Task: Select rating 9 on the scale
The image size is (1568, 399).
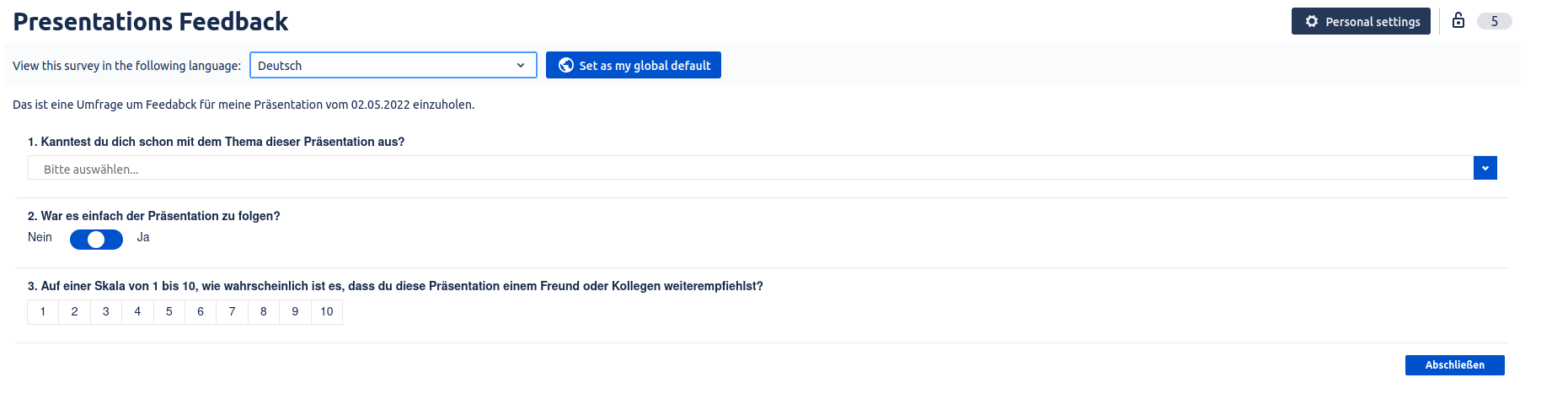Action: click(295, 312)
